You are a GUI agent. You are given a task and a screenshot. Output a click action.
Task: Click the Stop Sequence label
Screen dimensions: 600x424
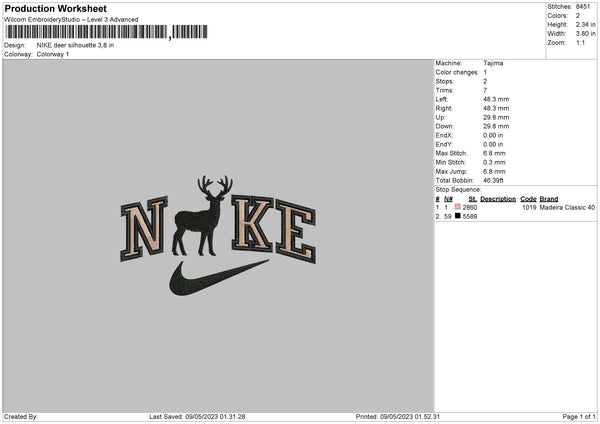(x=458, y=190)
